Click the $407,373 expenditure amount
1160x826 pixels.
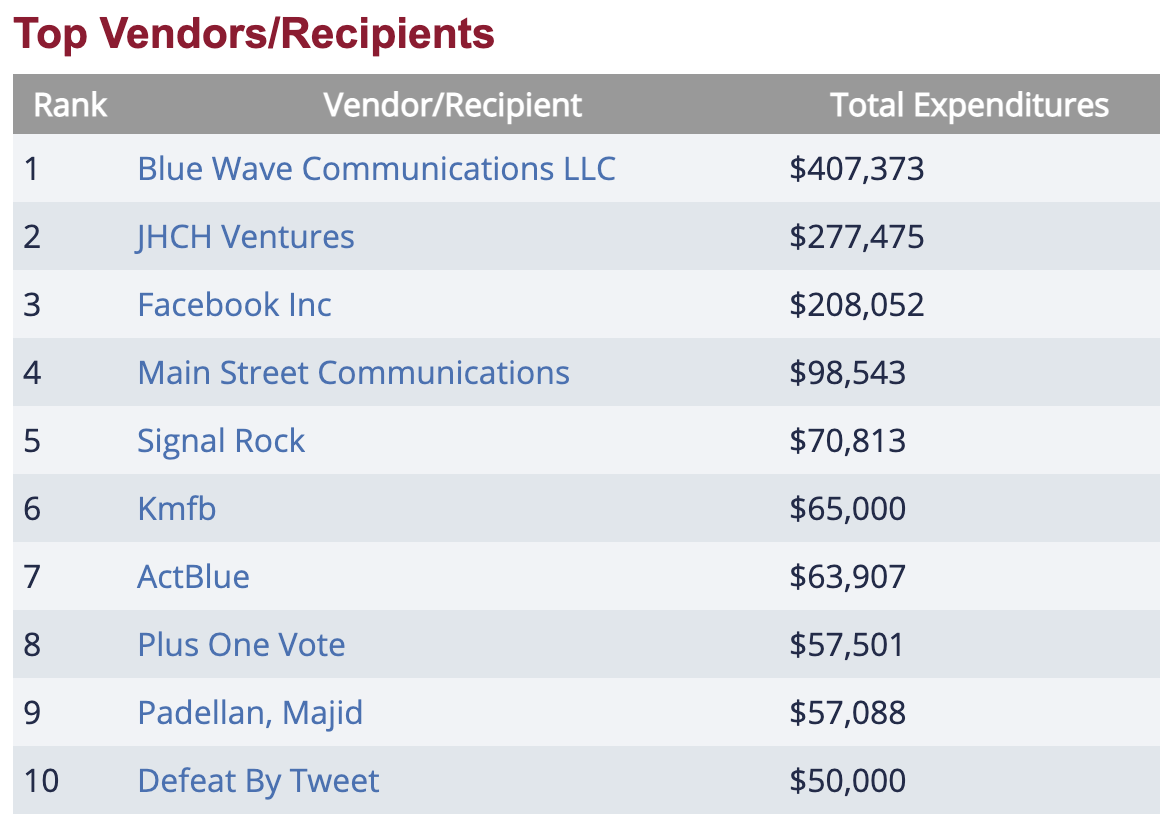click(857, 169)
